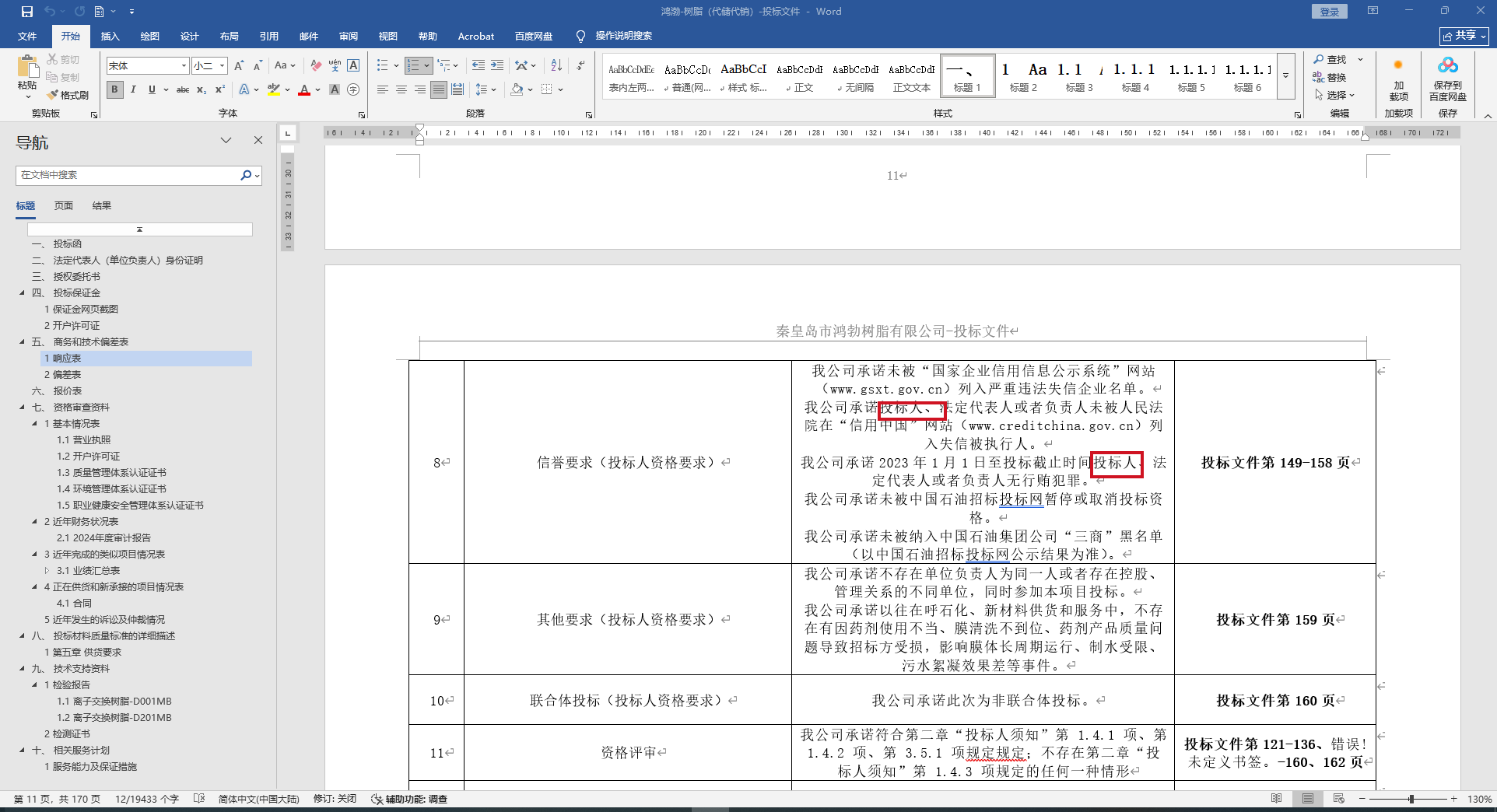Click the clear formatting eraser icon
Screen dimensions: 1497x812
click(316, 66)
